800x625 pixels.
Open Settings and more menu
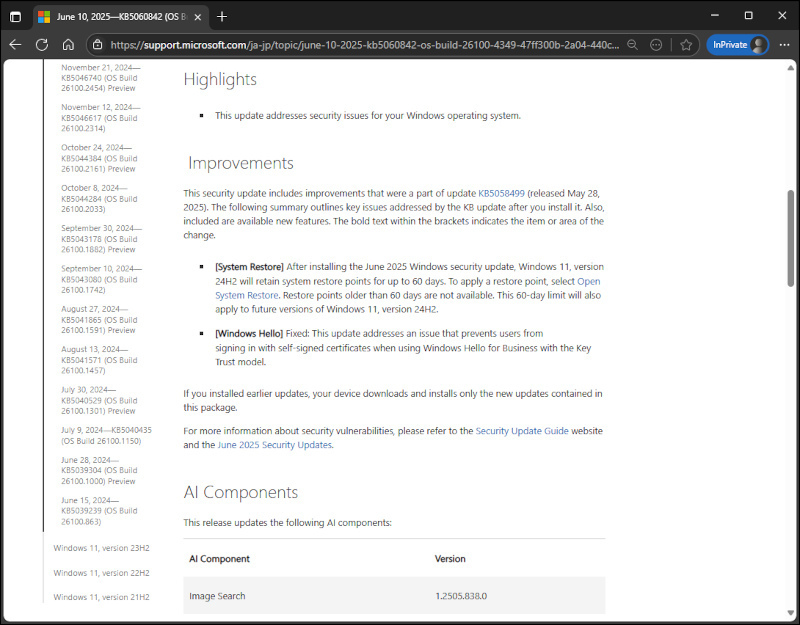784,45
